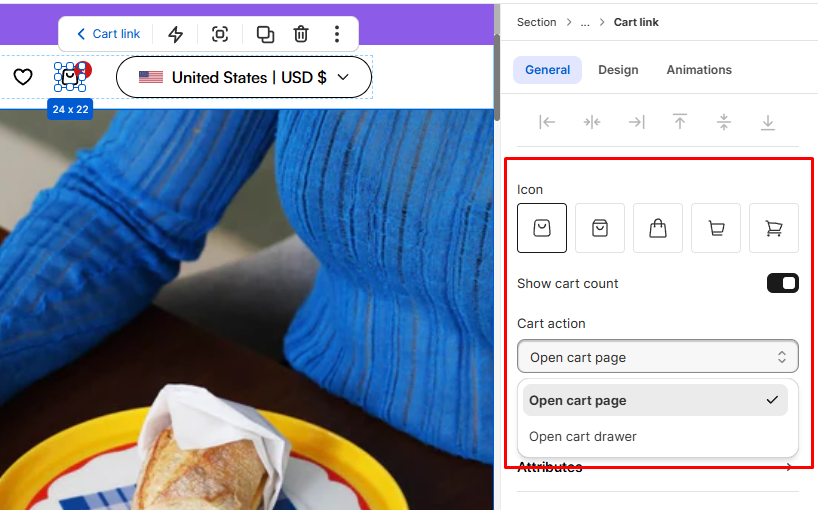Choose the wheeled shopping cart icon
This screenshot has width=818, height=510.
(774, 228)
